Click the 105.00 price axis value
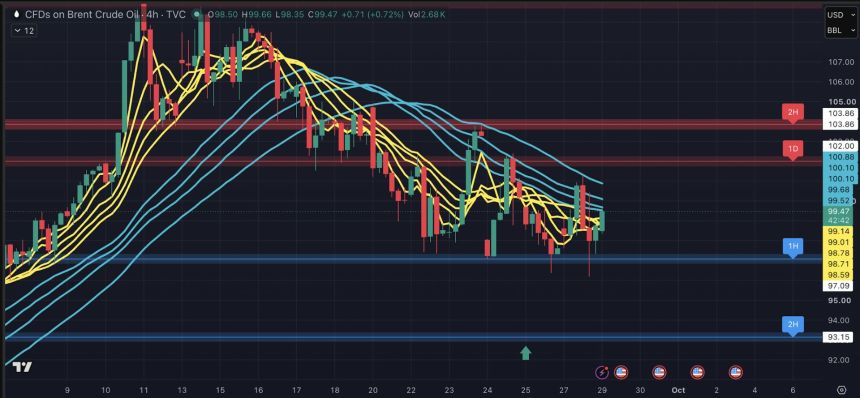860x398 pixels. (841, 102)
